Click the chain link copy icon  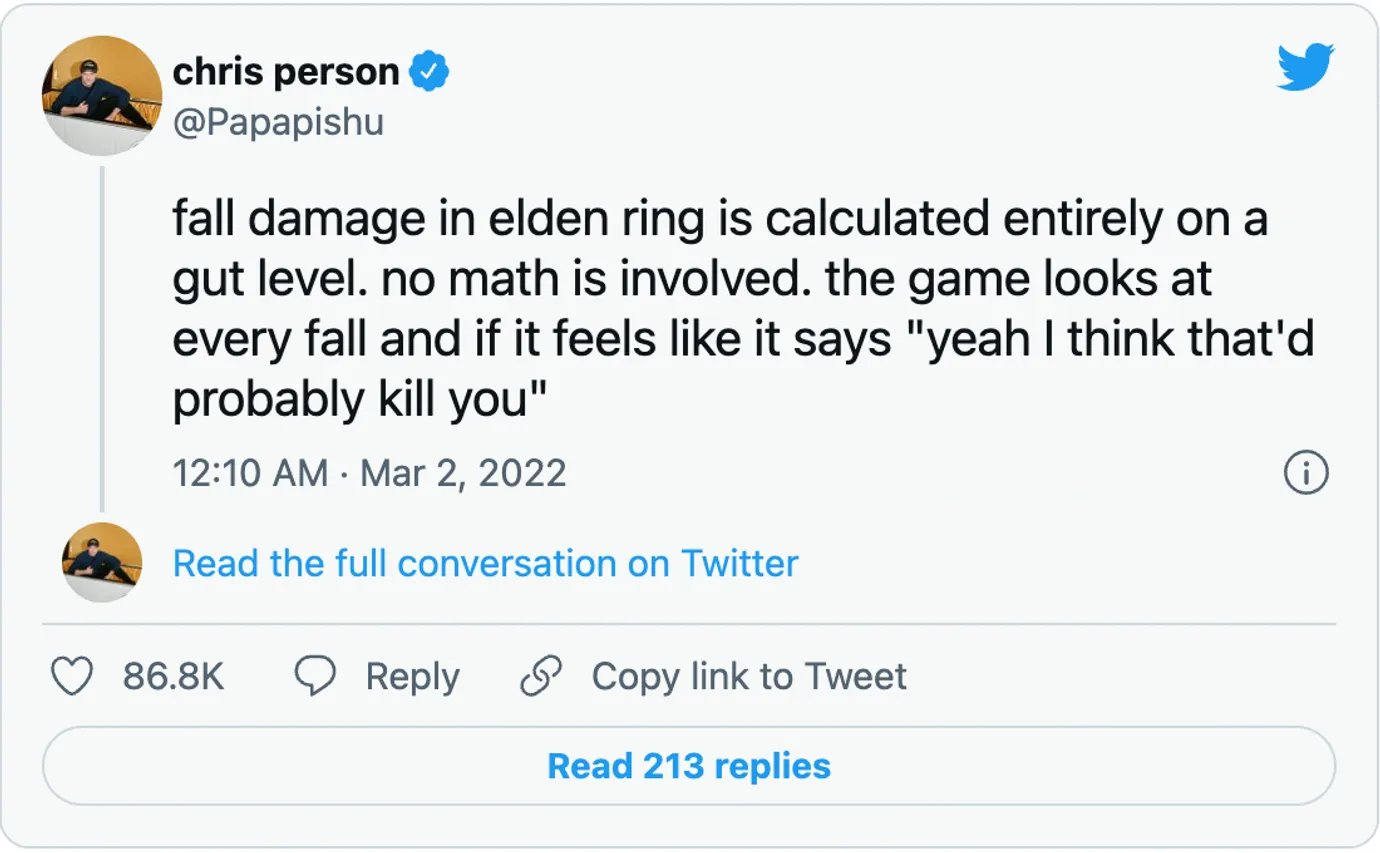(541, 677)
